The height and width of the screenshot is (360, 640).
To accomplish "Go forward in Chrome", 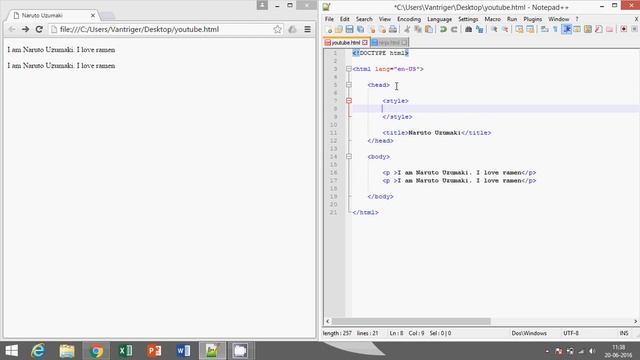I will (25, 29).
